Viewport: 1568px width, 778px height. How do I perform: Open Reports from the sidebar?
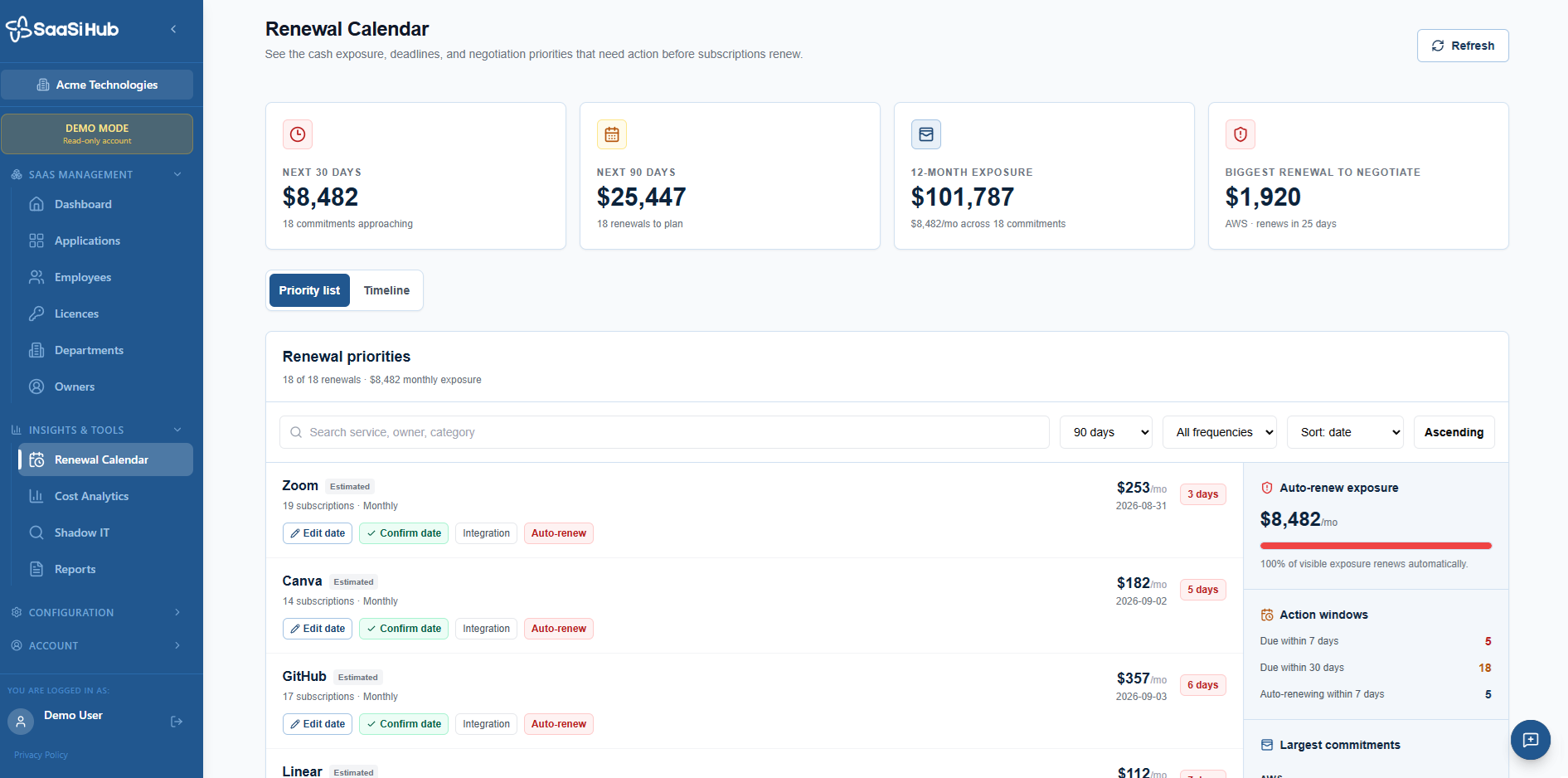pyautogui.click(x=105, y=569)
